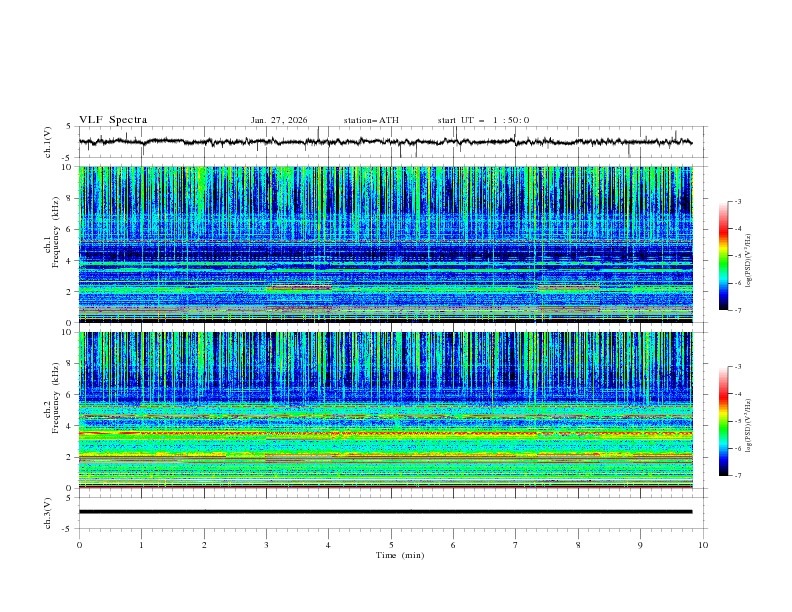
Task: Click the ch.2 spectrogram color bar
Action: click(723, 420)
